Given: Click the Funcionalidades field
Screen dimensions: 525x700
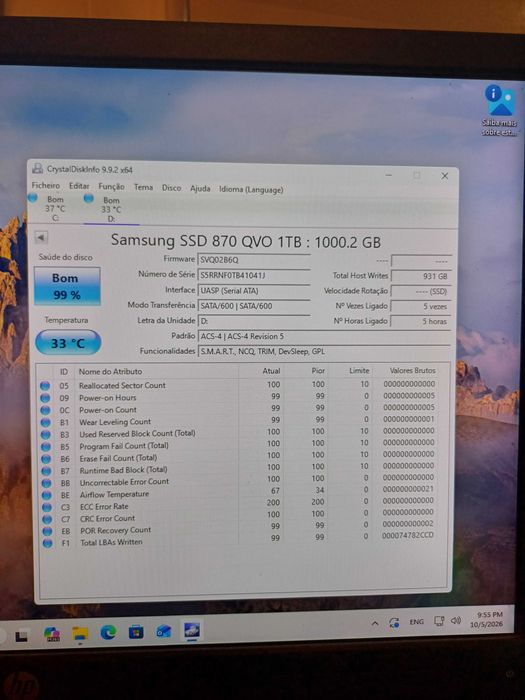Looking at the screenshot, I should [324, 351].
